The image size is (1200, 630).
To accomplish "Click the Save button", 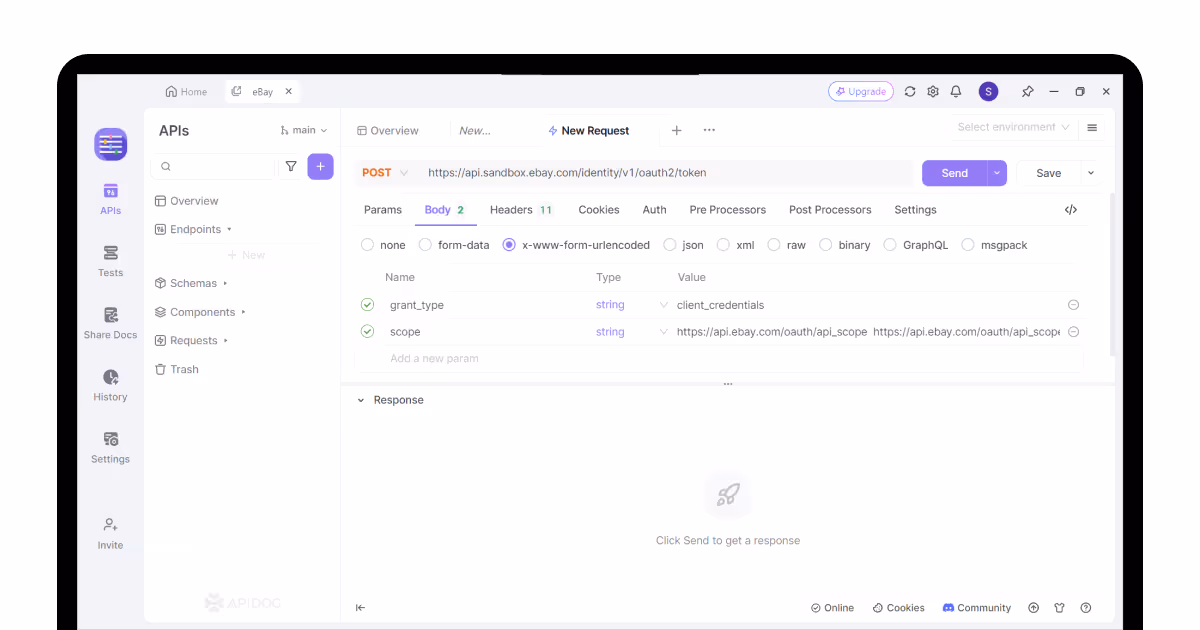I will coord(1049,173).
